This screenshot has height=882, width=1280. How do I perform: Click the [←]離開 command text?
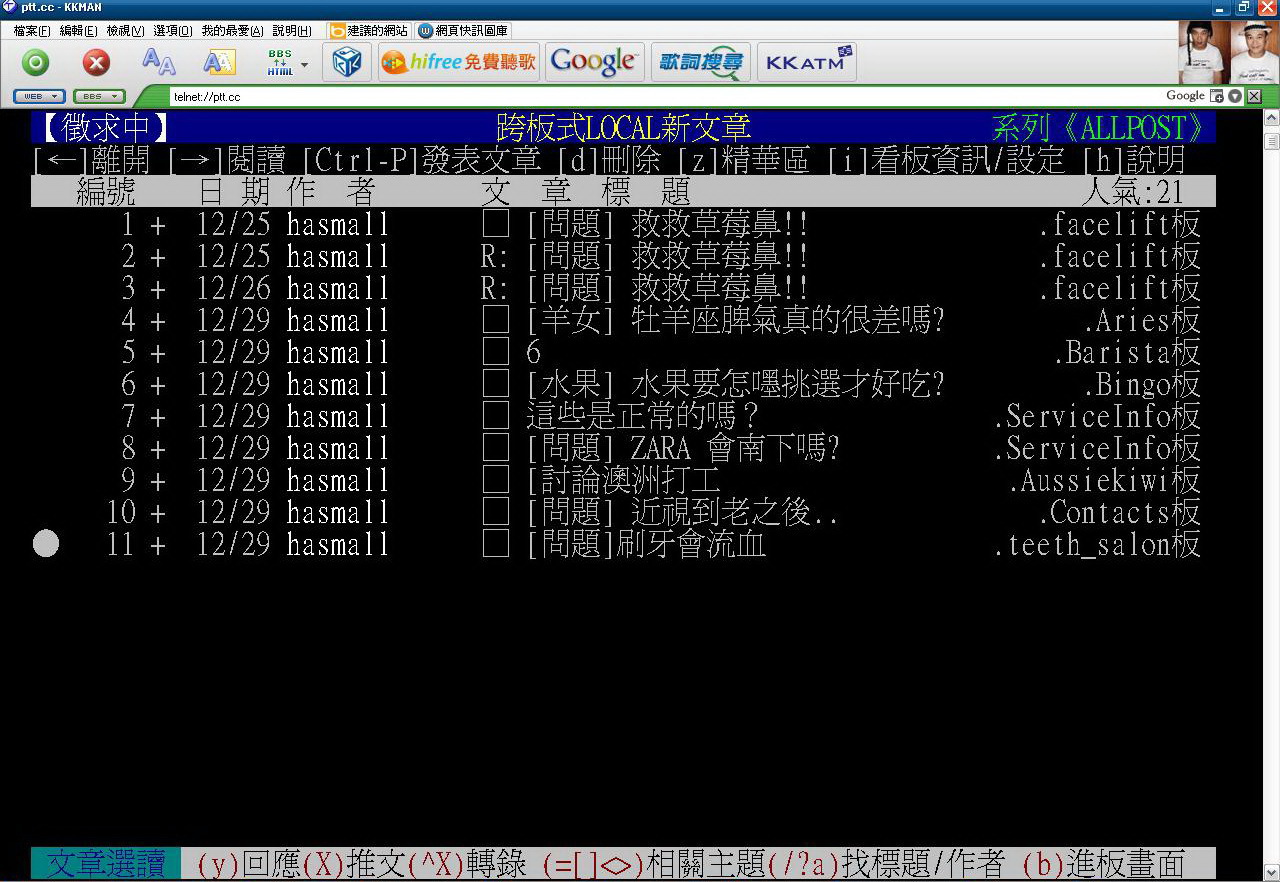(x=91, y=160)
